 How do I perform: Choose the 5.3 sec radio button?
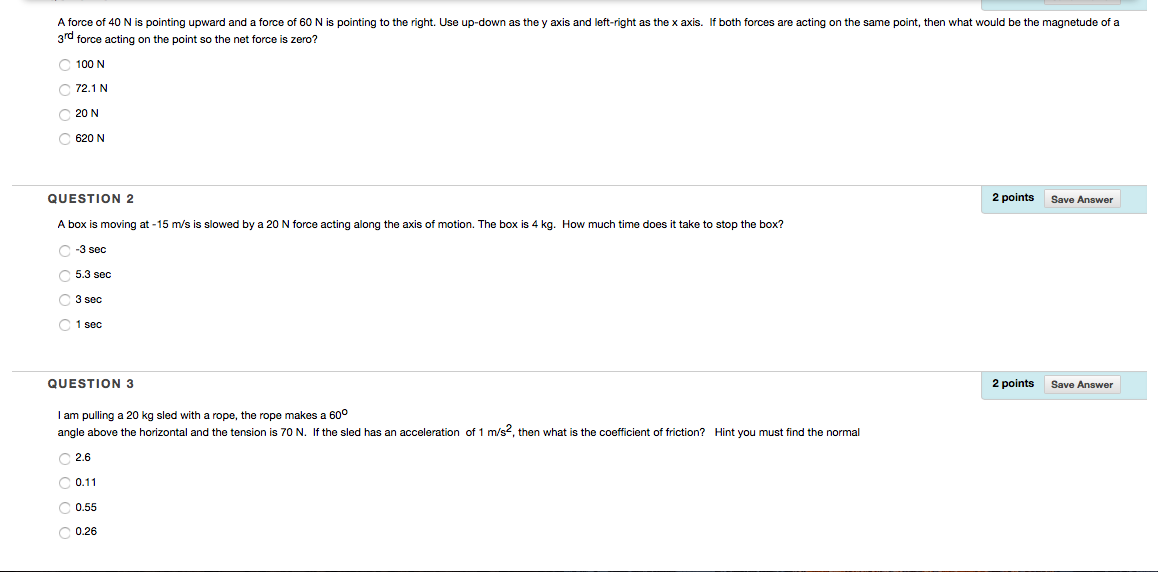[65, 275]
